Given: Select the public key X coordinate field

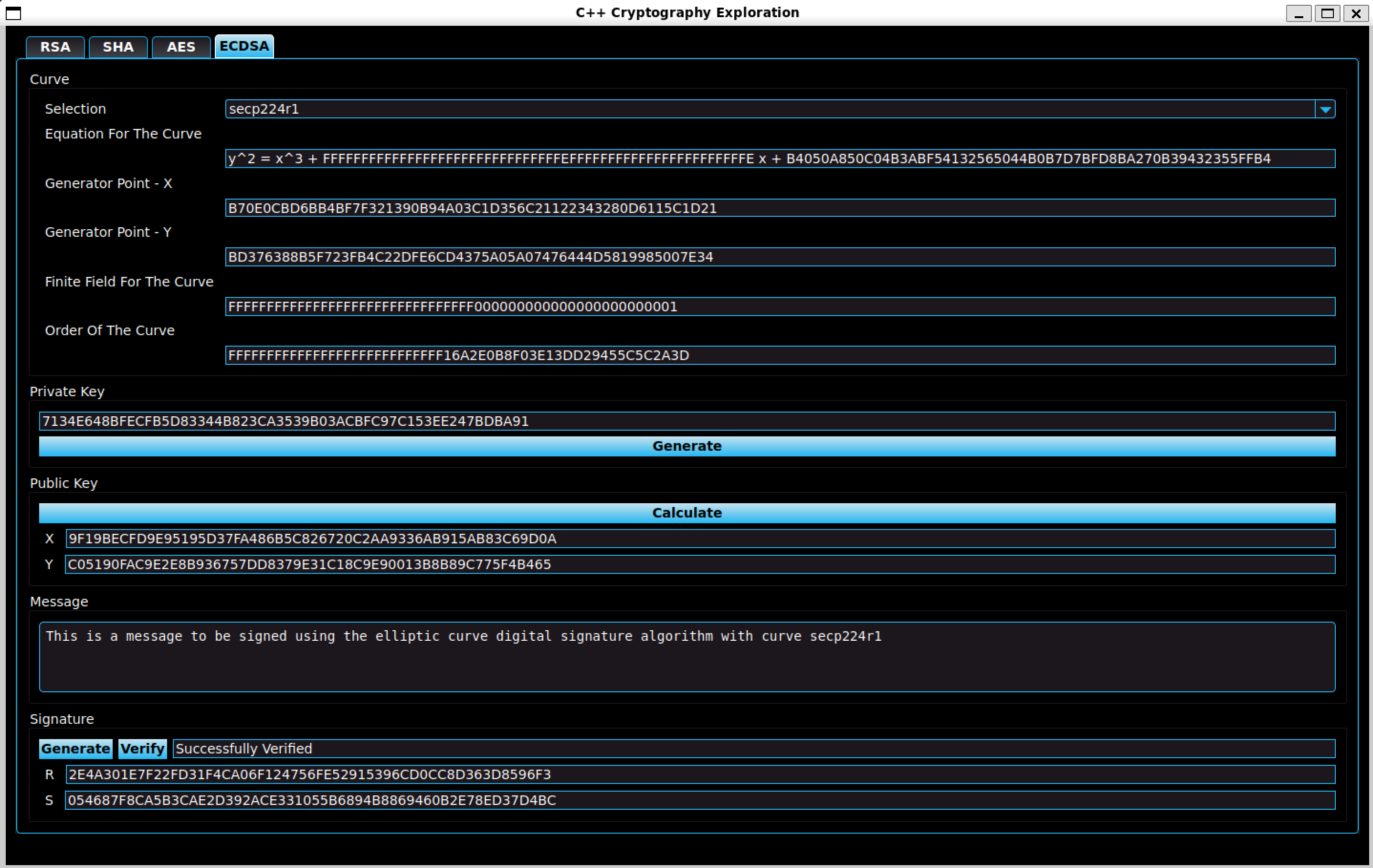Looking at the screenshot, I should (700, 539).
